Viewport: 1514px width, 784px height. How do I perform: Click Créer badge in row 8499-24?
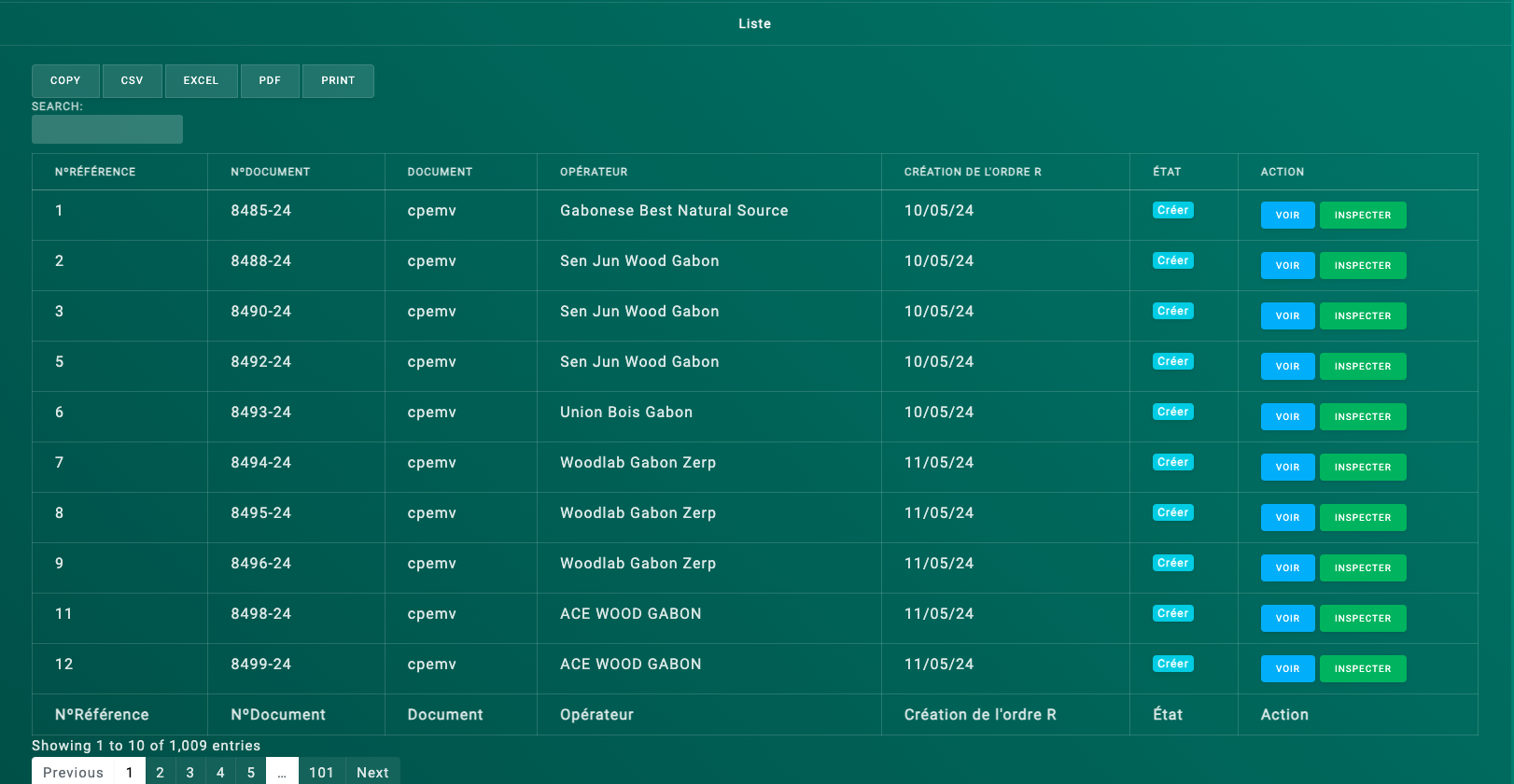click(x=1173, y=664)
